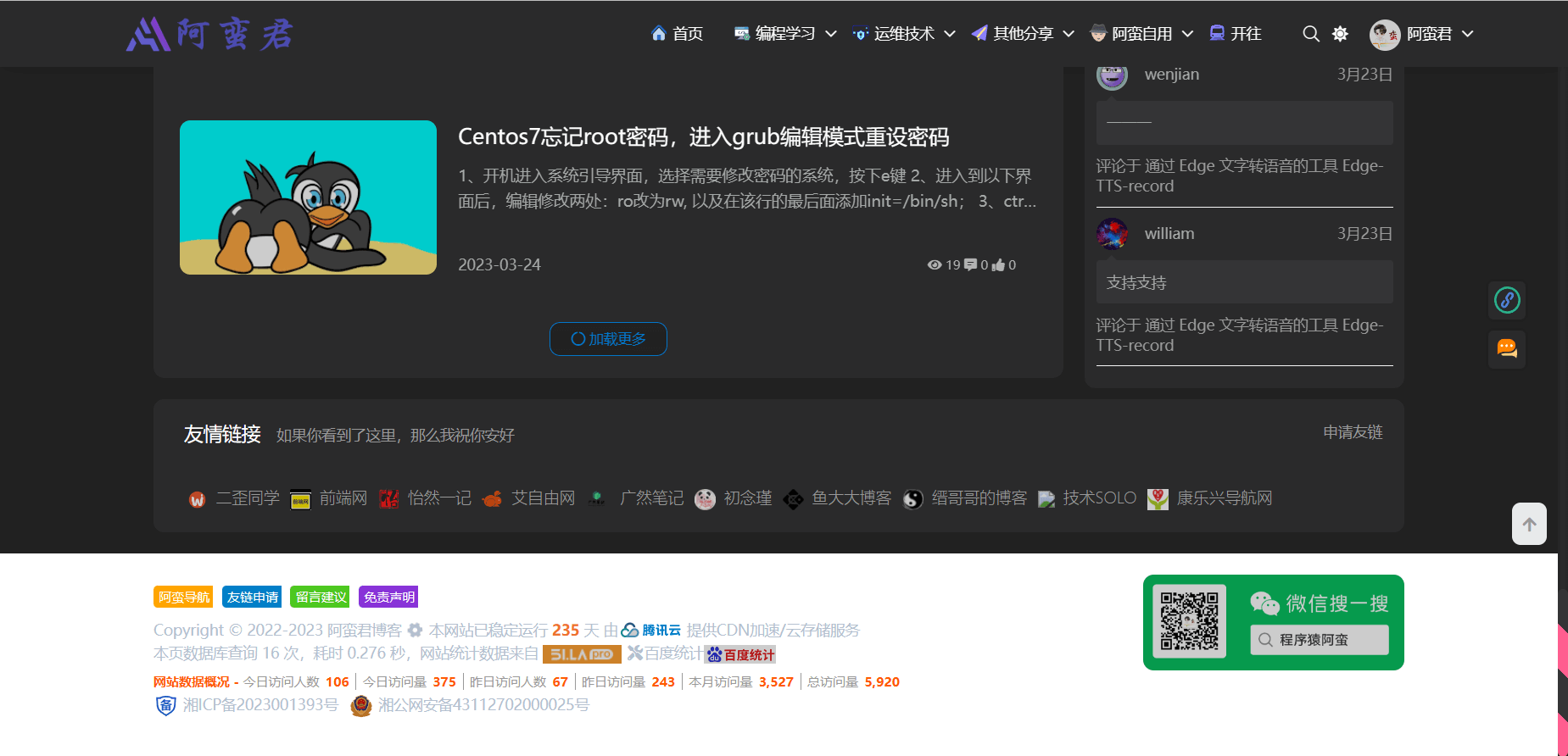Click the 腾讯云 logo link
1568x756 pixels.
tap(651, 630)
